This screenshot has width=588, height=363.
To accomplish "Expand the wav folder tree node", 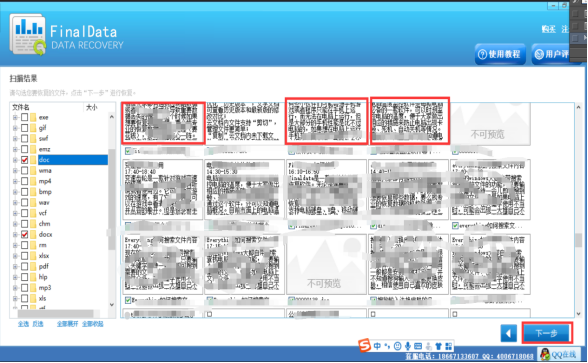I will point(15,202).
